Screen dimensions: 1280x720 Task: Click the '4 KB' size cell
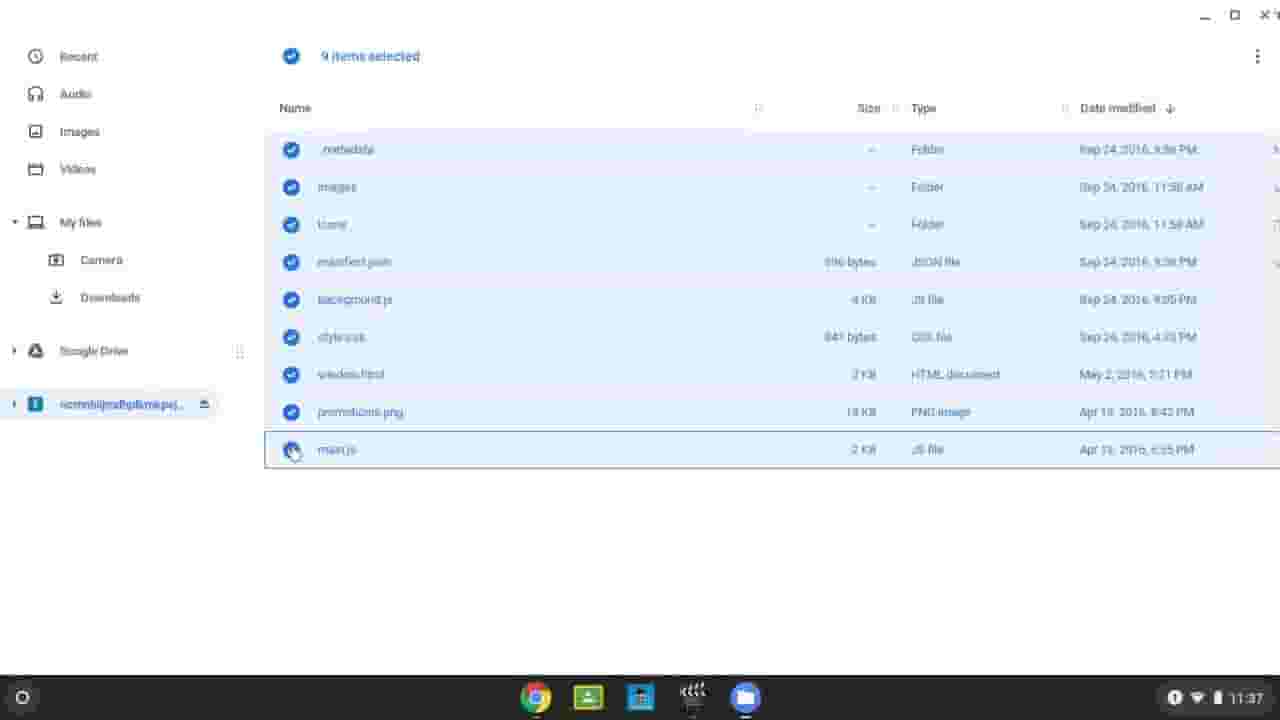(x=864, y=300)
